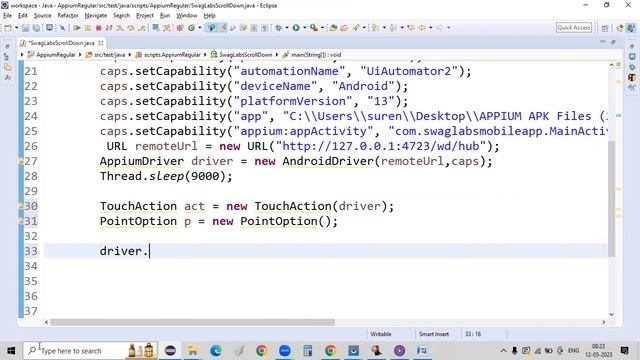The width and height of the screenshot is (640, 360).
Task: Click the New file toolbar icon
Action: coord(8,28)
